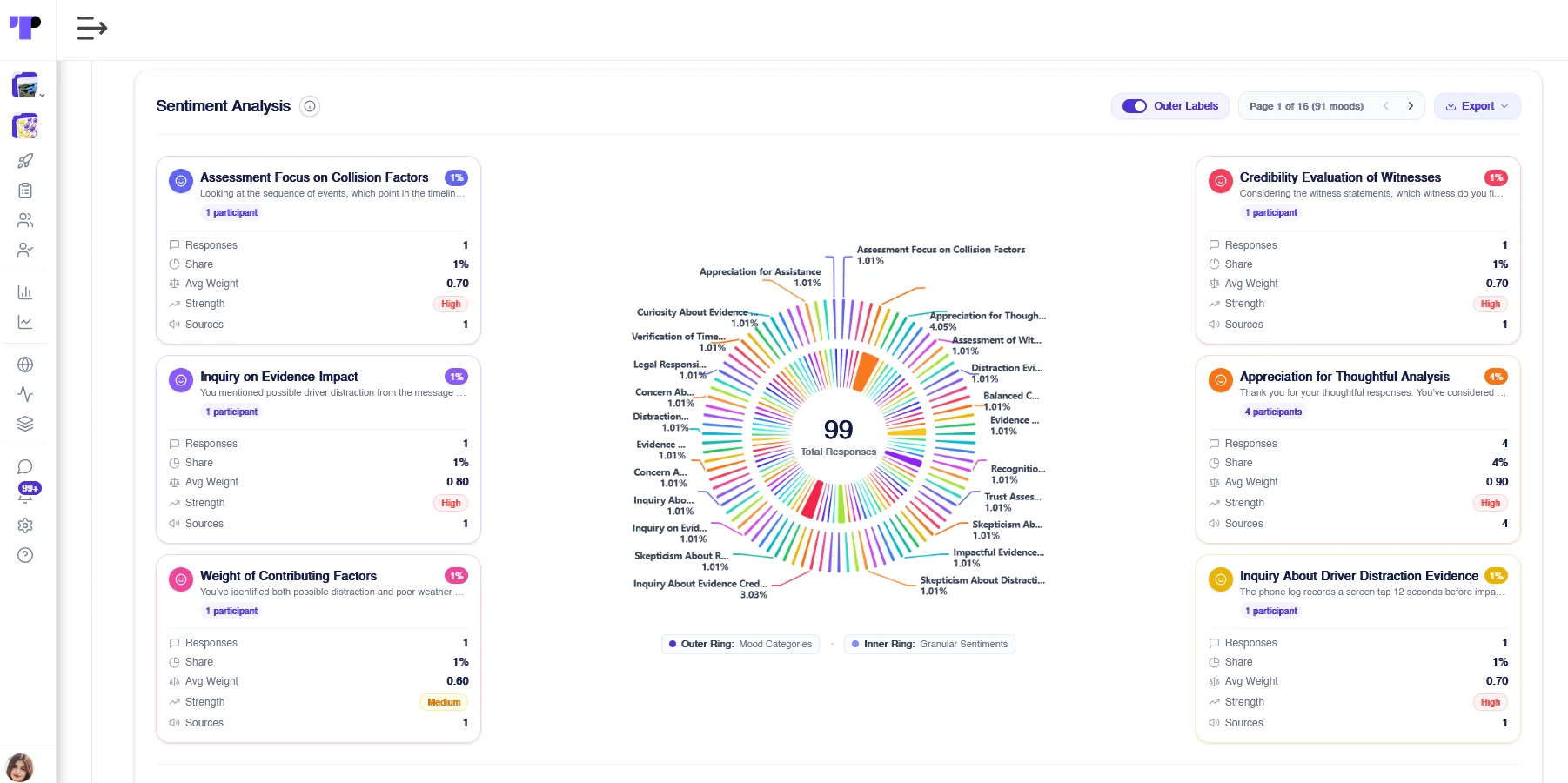Open the bar chart sidebar icon
The image size is (1568, 783).
coord(25,292)
